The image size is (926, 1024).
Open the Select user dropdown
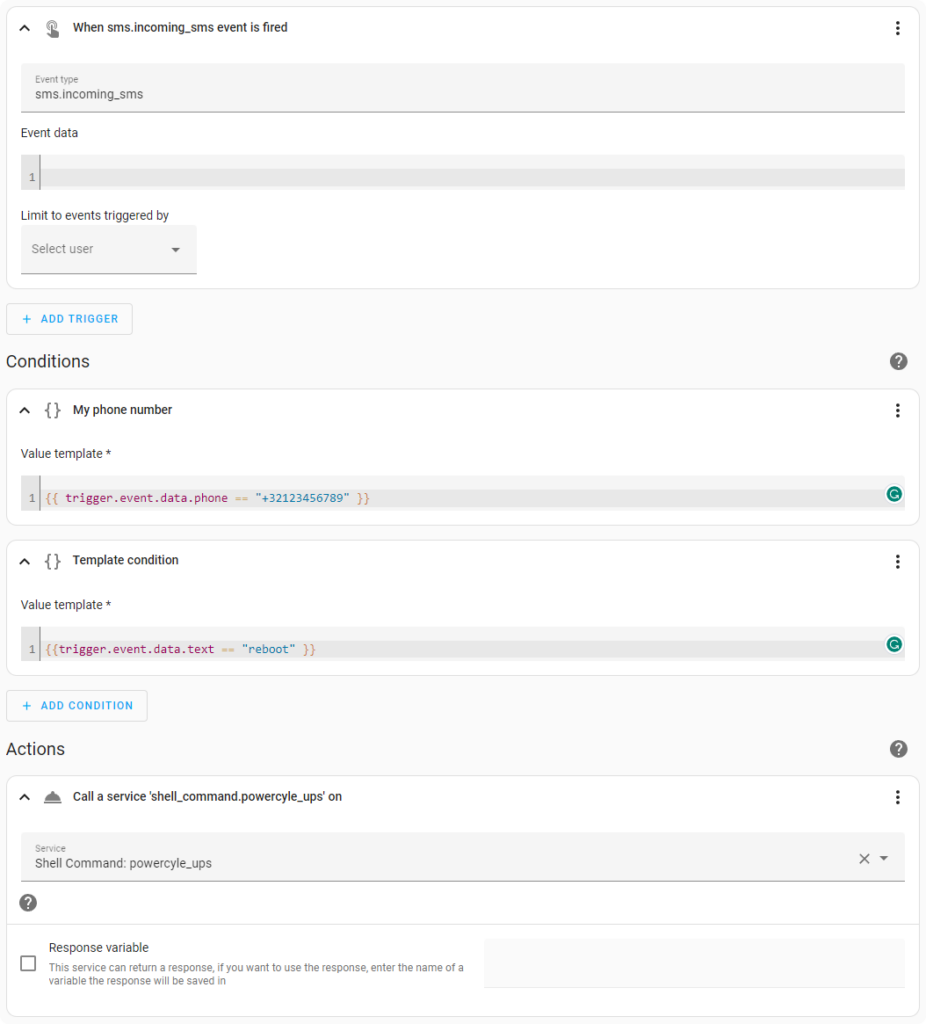[108, 249]
